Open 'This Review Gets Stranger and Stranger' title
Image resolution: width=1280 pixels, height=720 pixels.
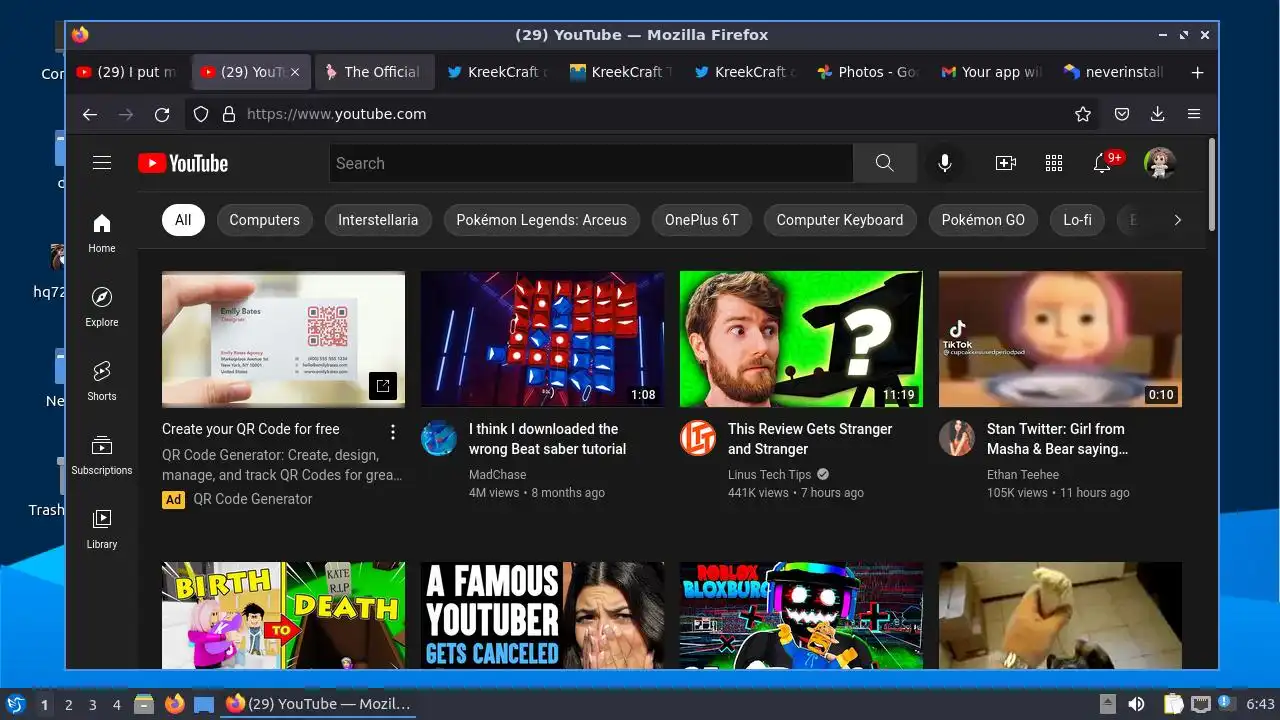(x=810, y=439)
